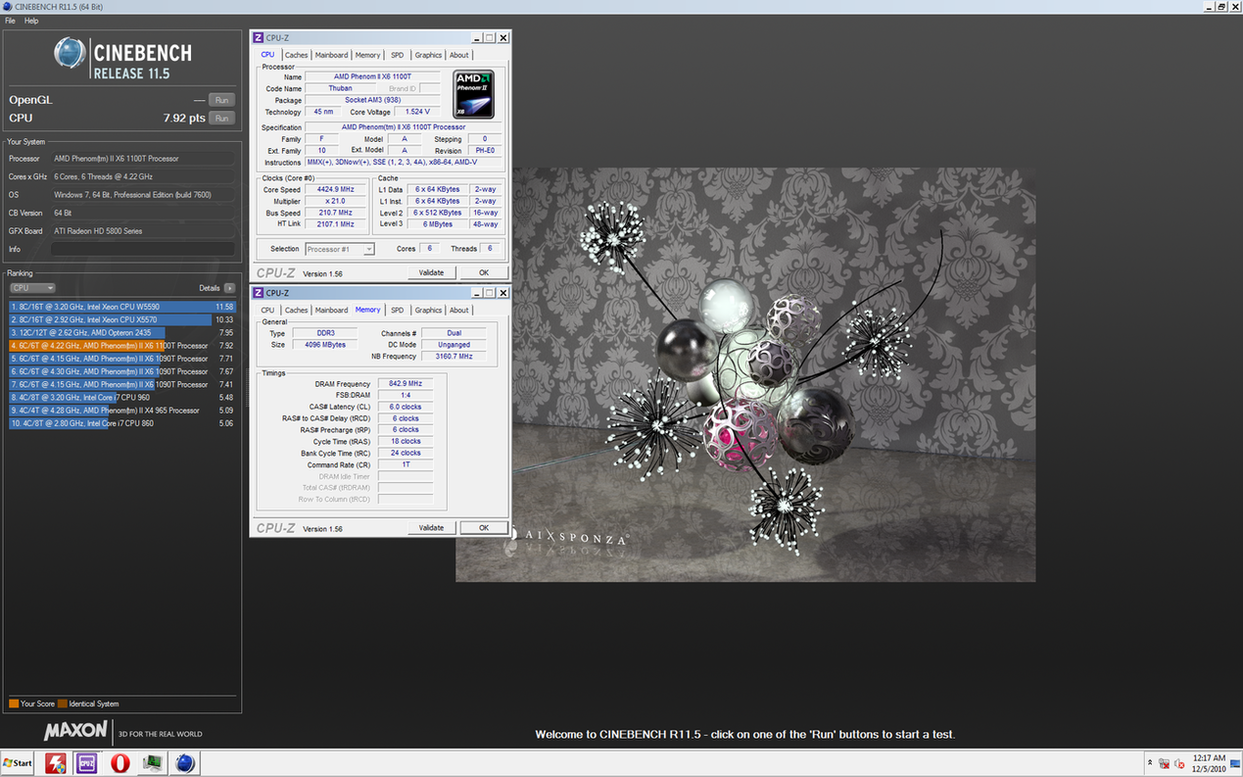Select the highlighted Phenom II X6 1100T ranking row
This screenshot has height=777, width=1243.
pos(122,346)
